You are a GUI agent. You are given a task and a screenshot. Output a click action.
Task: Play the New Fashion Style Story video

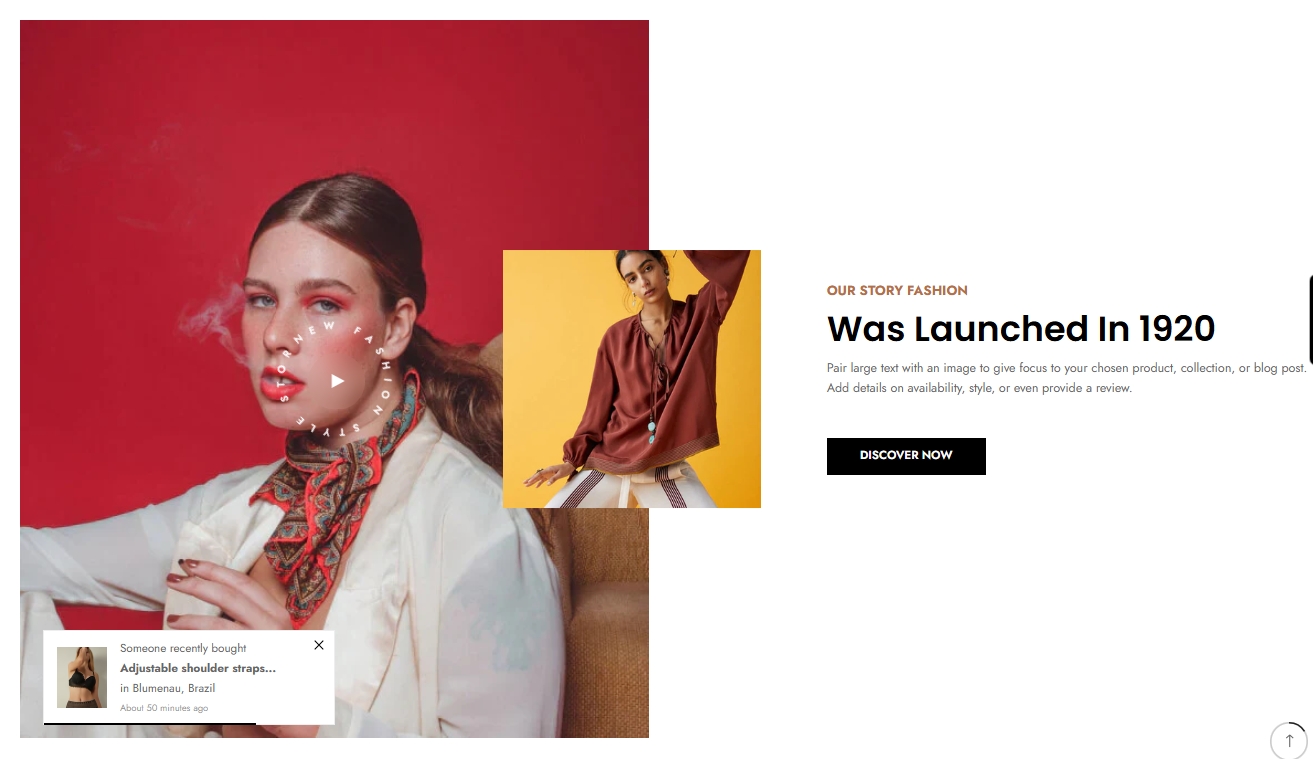click(337, 381)
